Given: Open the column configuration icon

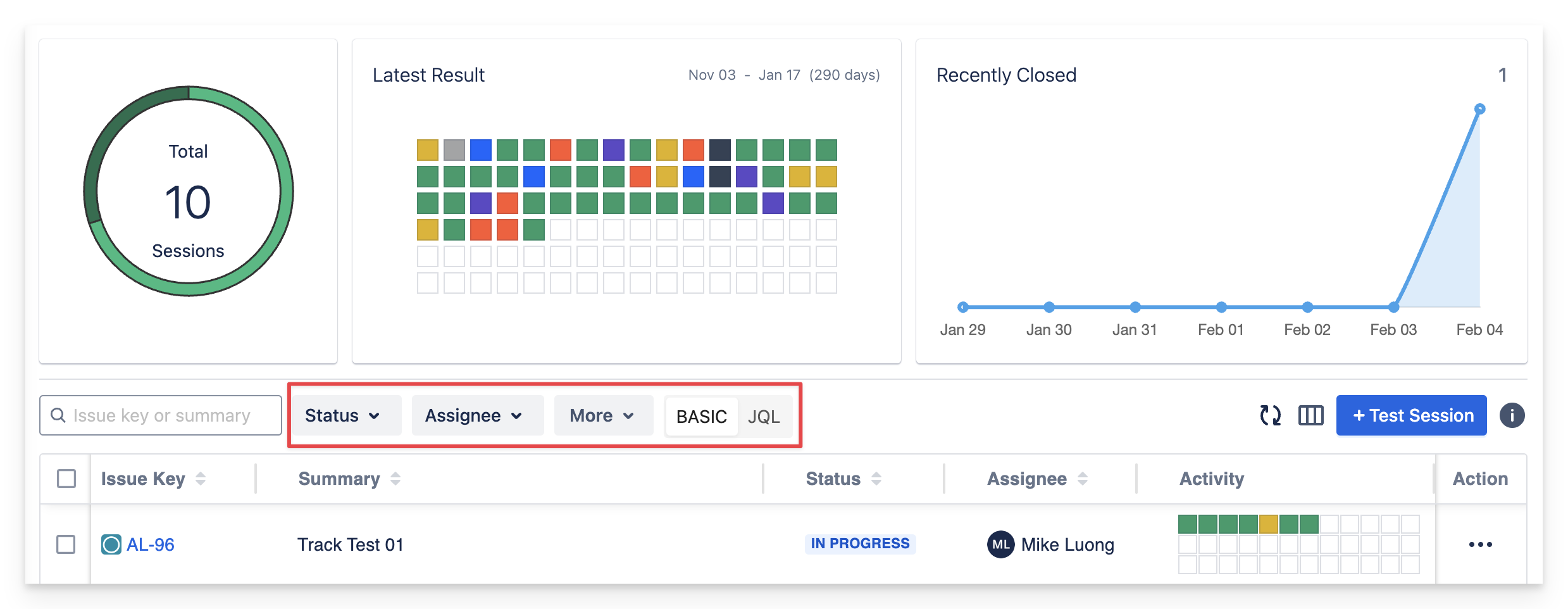Looking at the screenshot, I should click(1310, 415).
